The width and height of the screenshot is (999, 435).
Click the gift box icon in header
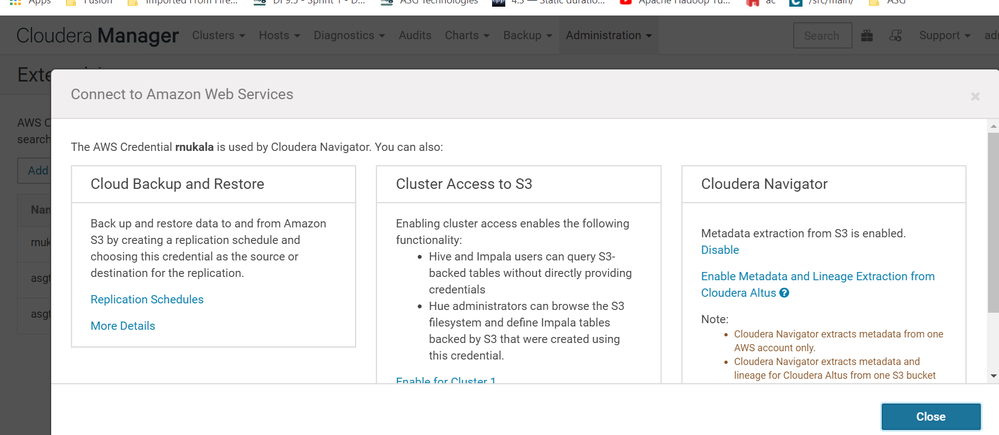click(x=867, y=36)
